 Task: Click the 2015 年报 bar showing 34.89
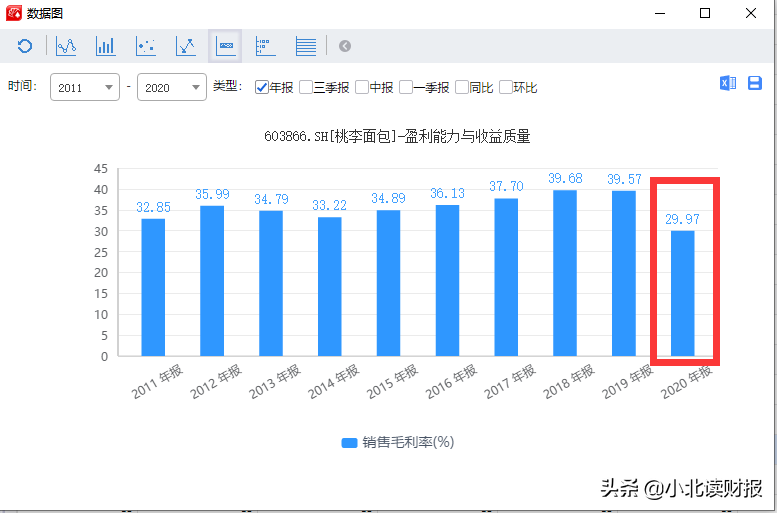388,283
